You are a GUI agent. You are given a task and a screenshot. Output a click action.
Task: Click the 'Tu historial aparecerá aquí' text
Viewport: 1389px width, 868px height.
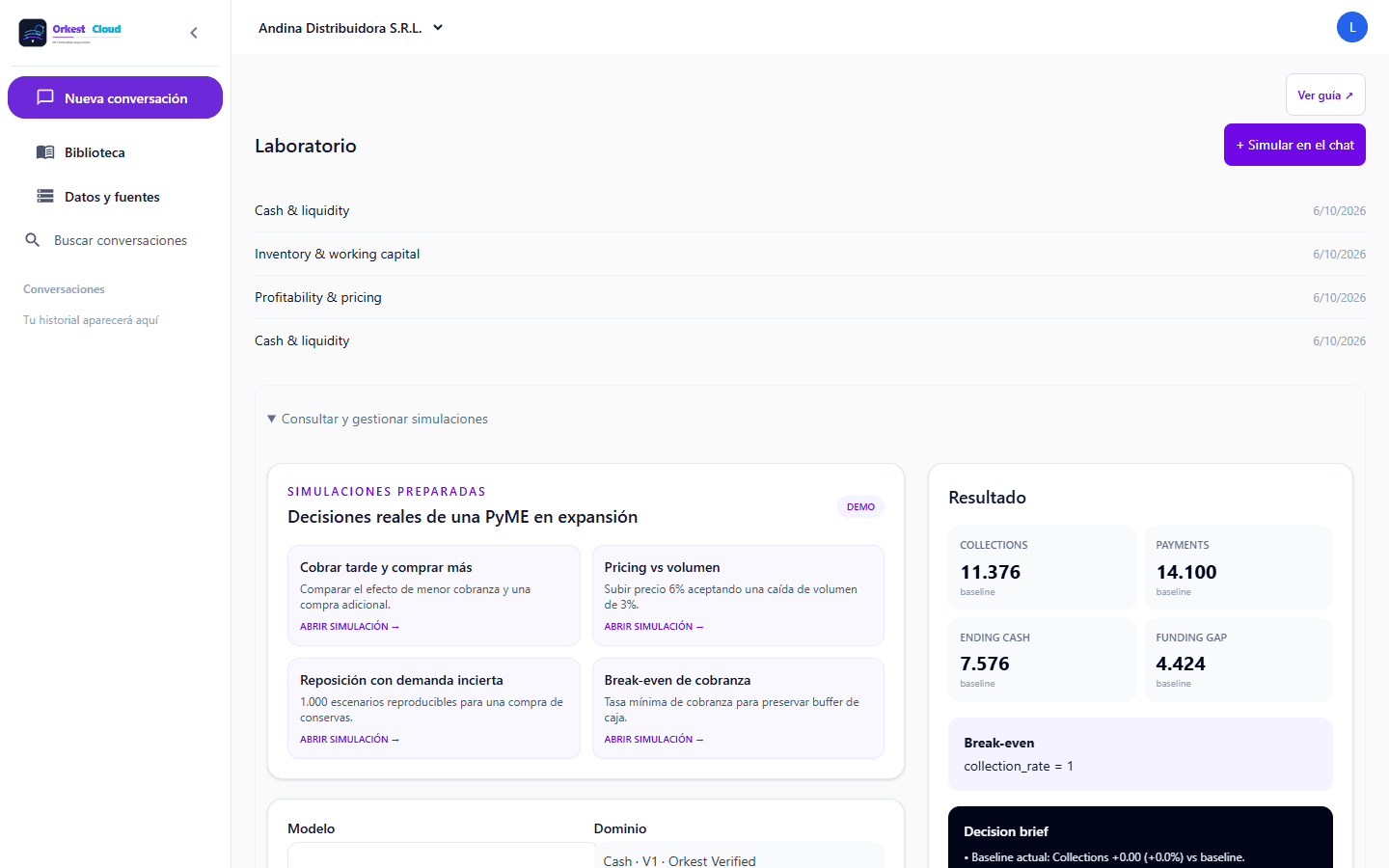(91, 320)
